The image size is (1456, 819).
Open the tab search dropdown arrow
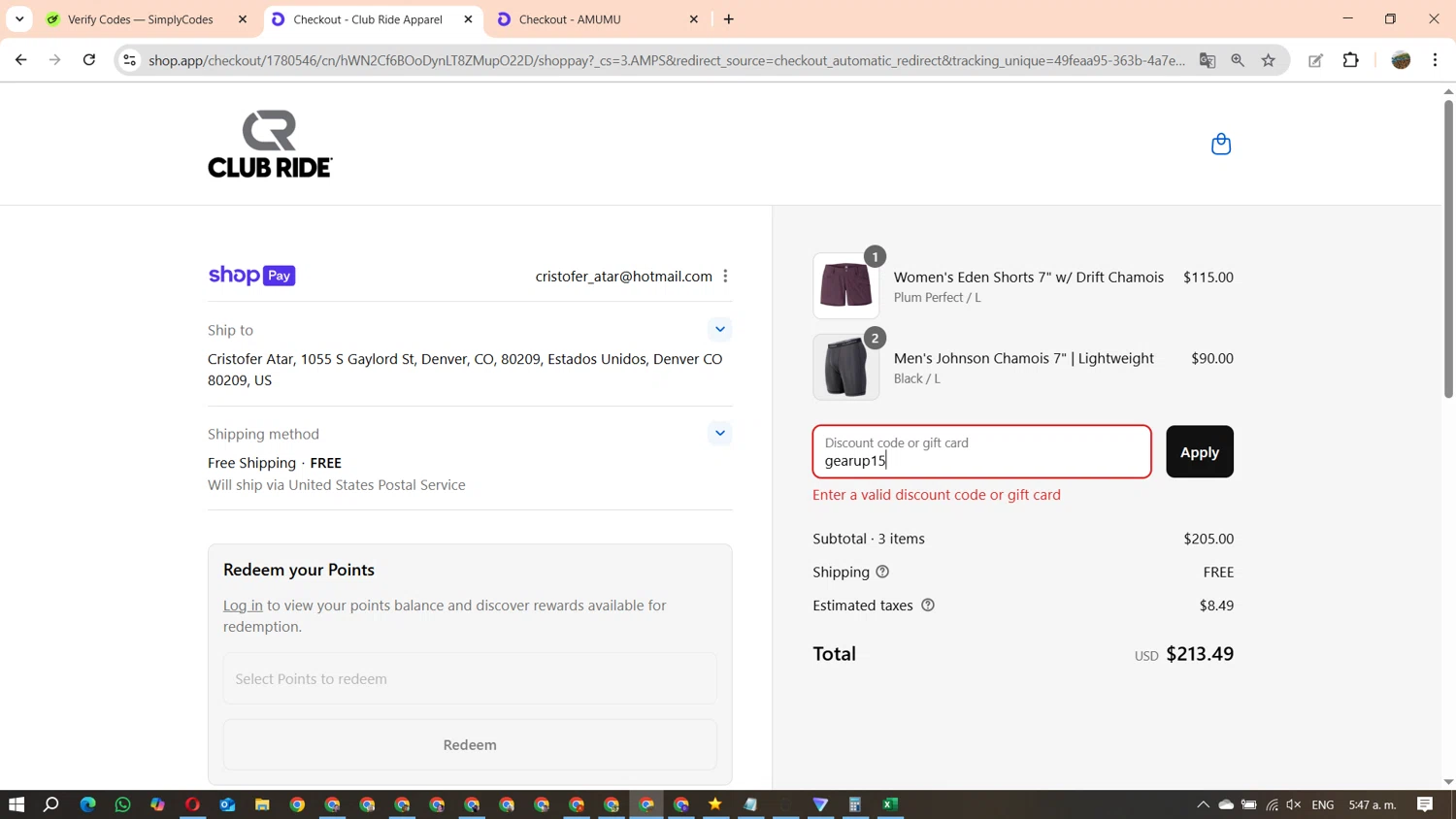click(19, 19)
